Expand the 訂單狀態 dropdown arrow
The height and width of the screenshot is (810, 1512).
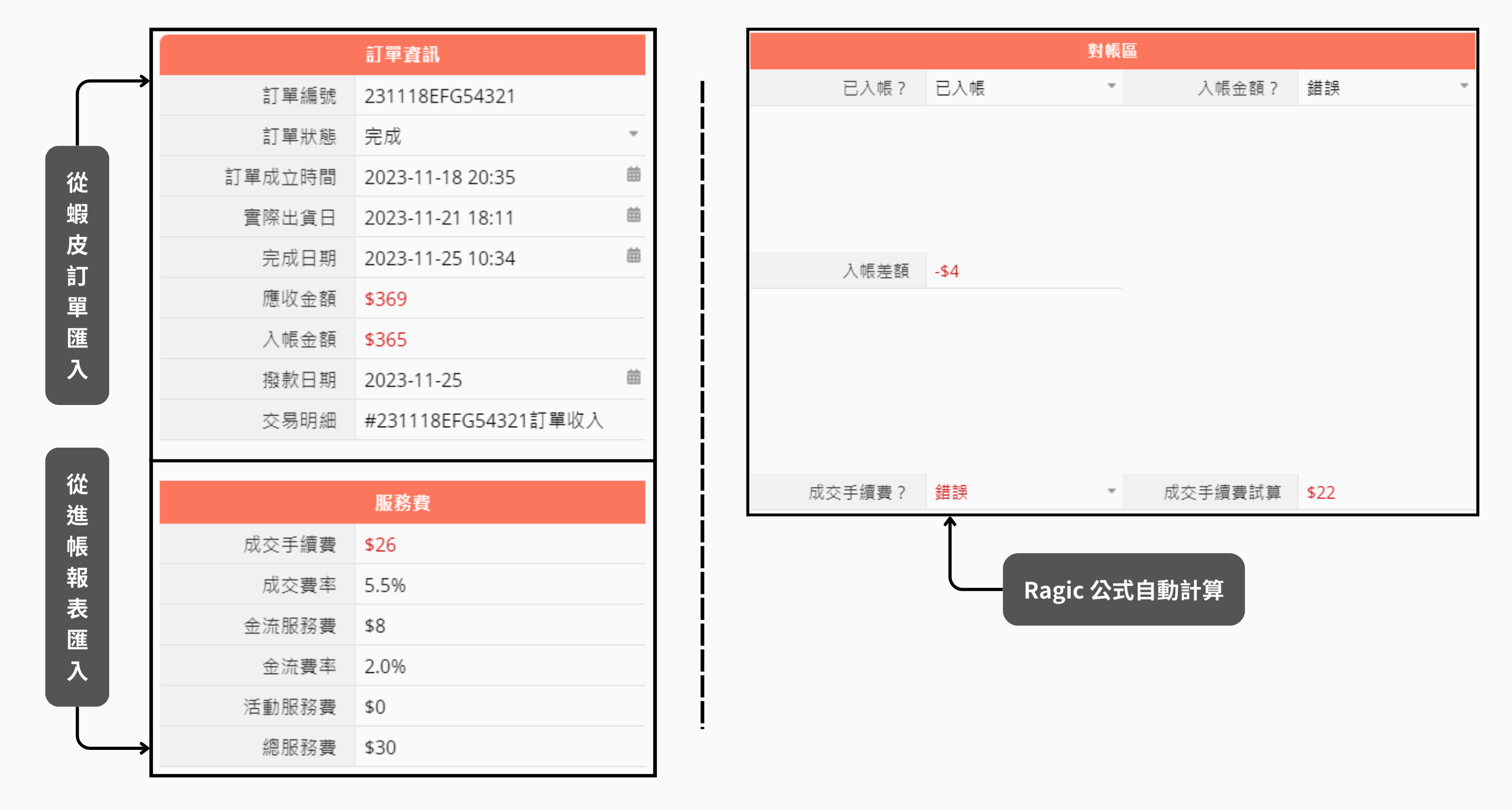click(x=633, y=134)
